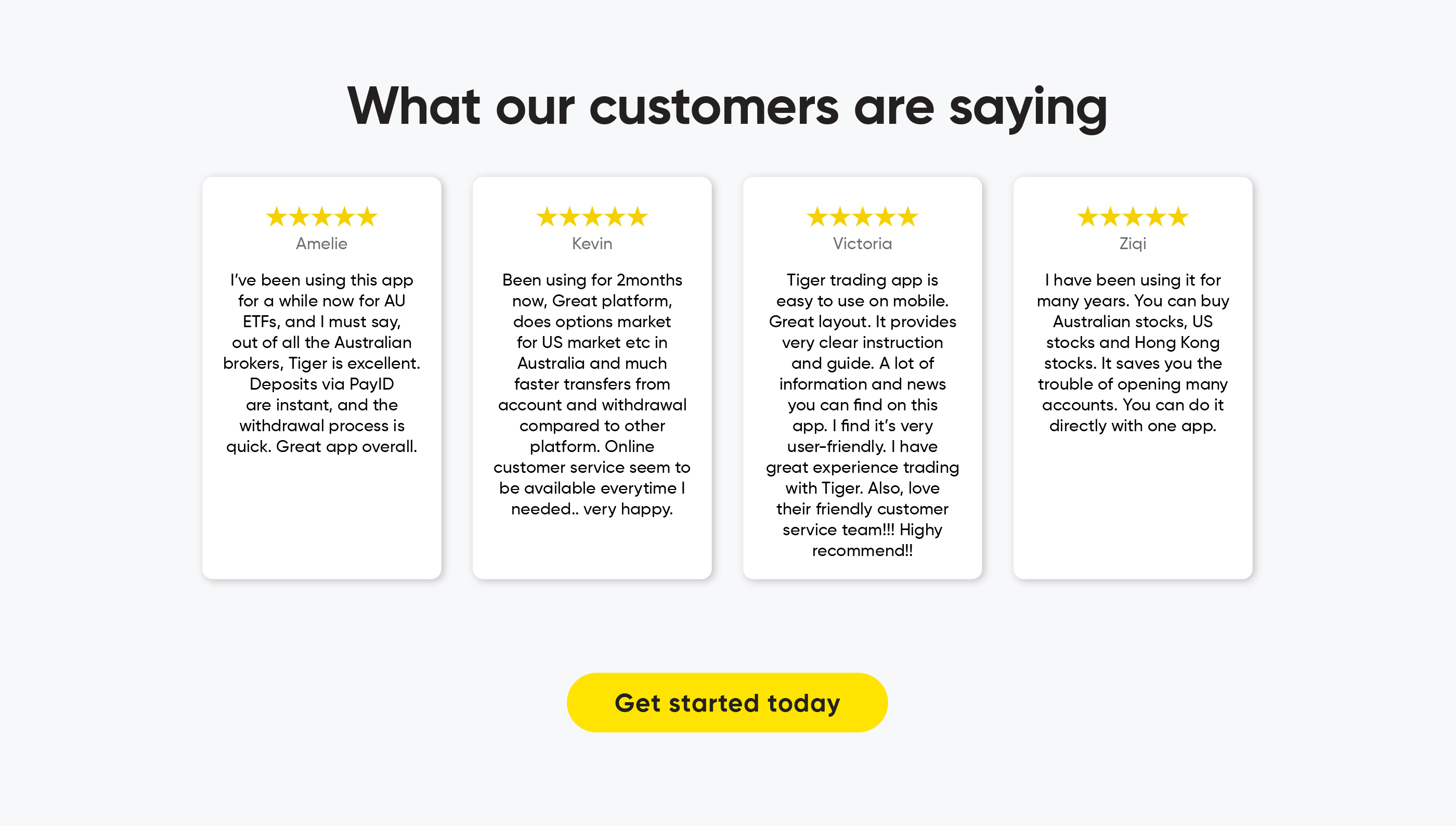
Task: Select the reviewer name Amelie
Action: point(321,243)
